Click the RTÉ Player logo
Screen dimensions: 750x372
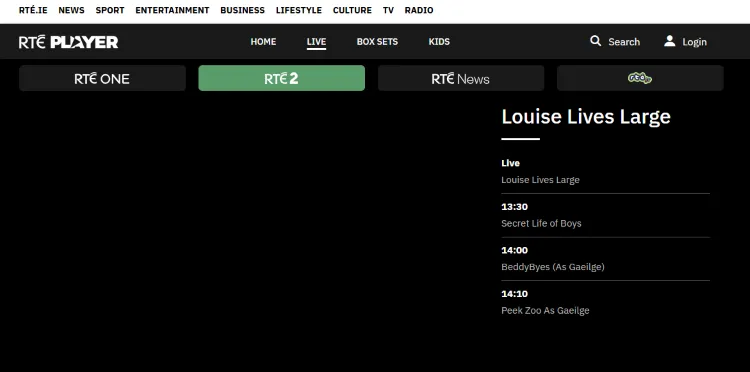tap(68, 42)
